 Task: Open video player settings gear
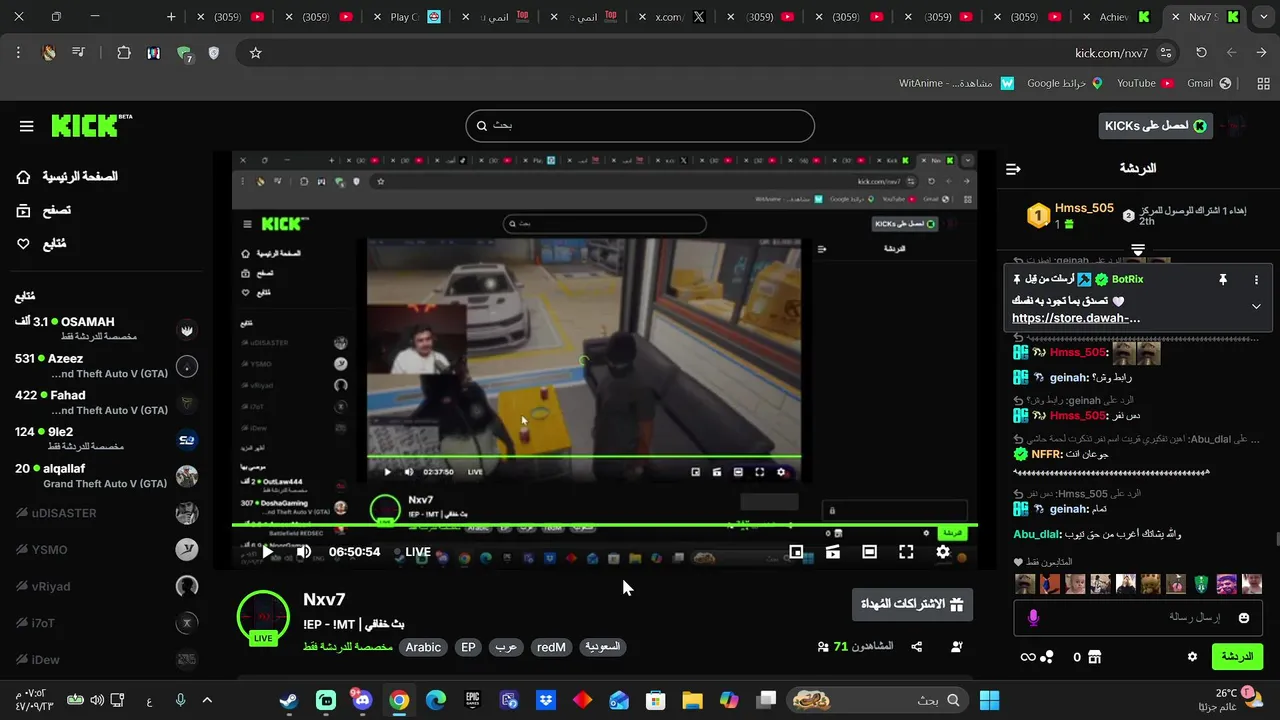(943, 552)
